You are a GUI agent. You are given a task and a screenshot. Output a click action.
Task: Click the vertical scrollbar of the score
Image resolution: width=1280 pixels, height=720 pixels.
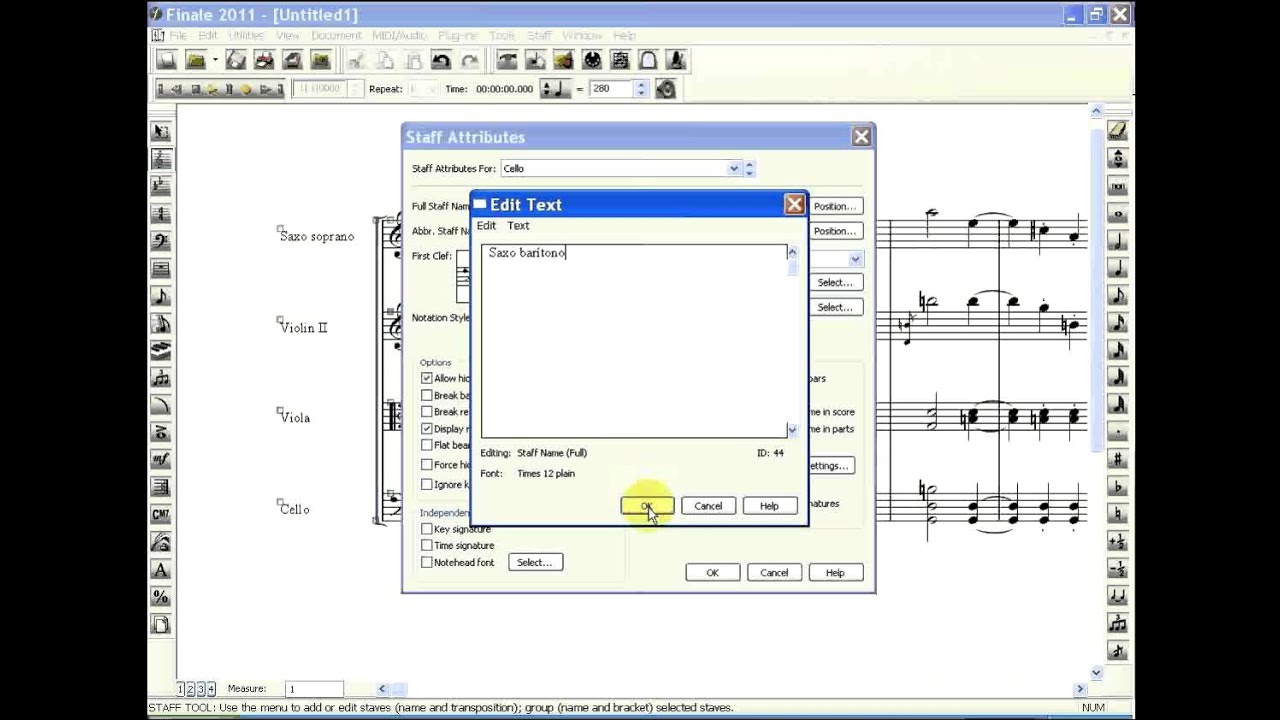pyautogui.click(x=1096, y=390)
